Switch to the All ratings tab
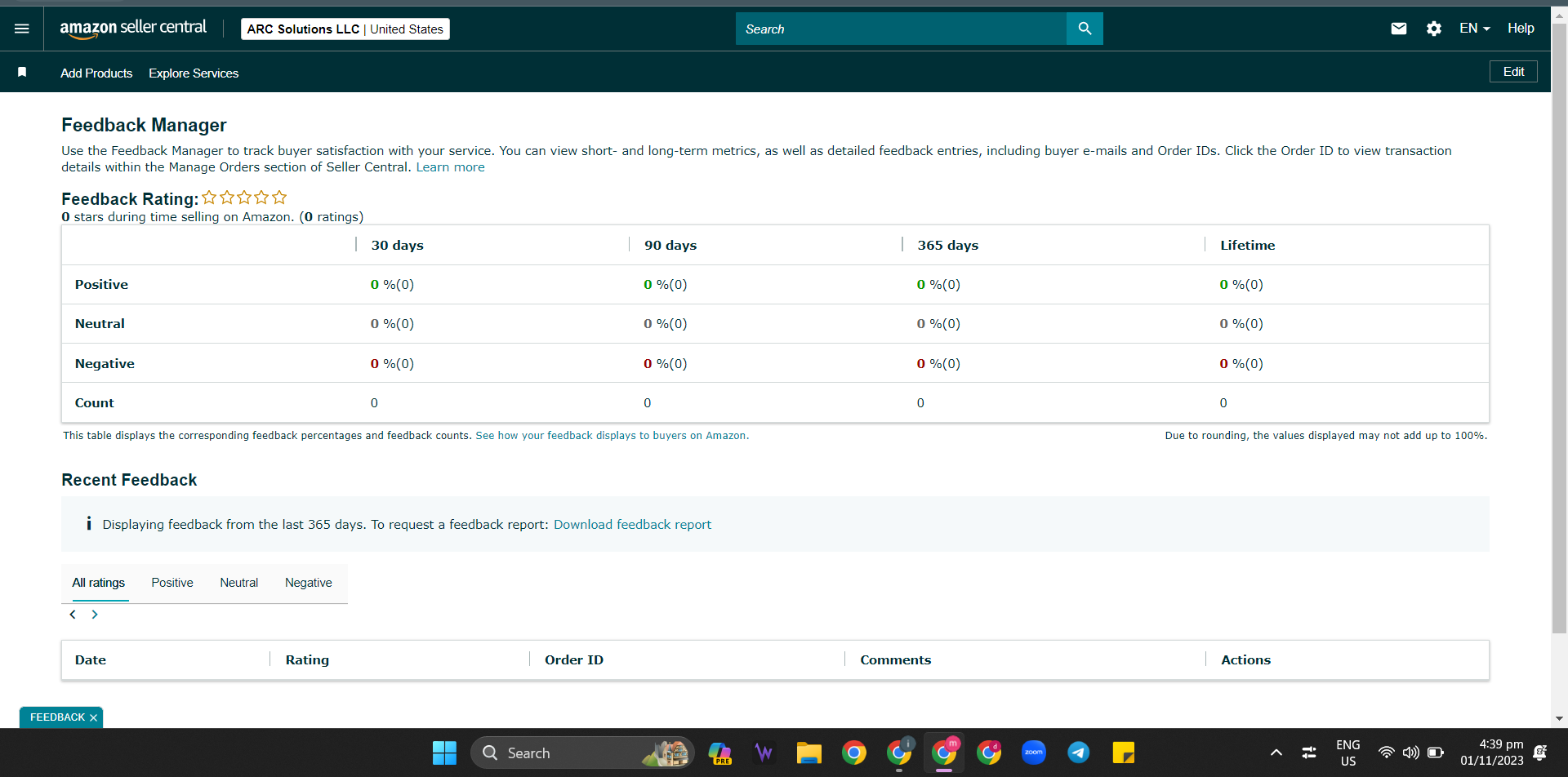The height and width of the screenshot is (777, 1568). click(x=99, y=583)
